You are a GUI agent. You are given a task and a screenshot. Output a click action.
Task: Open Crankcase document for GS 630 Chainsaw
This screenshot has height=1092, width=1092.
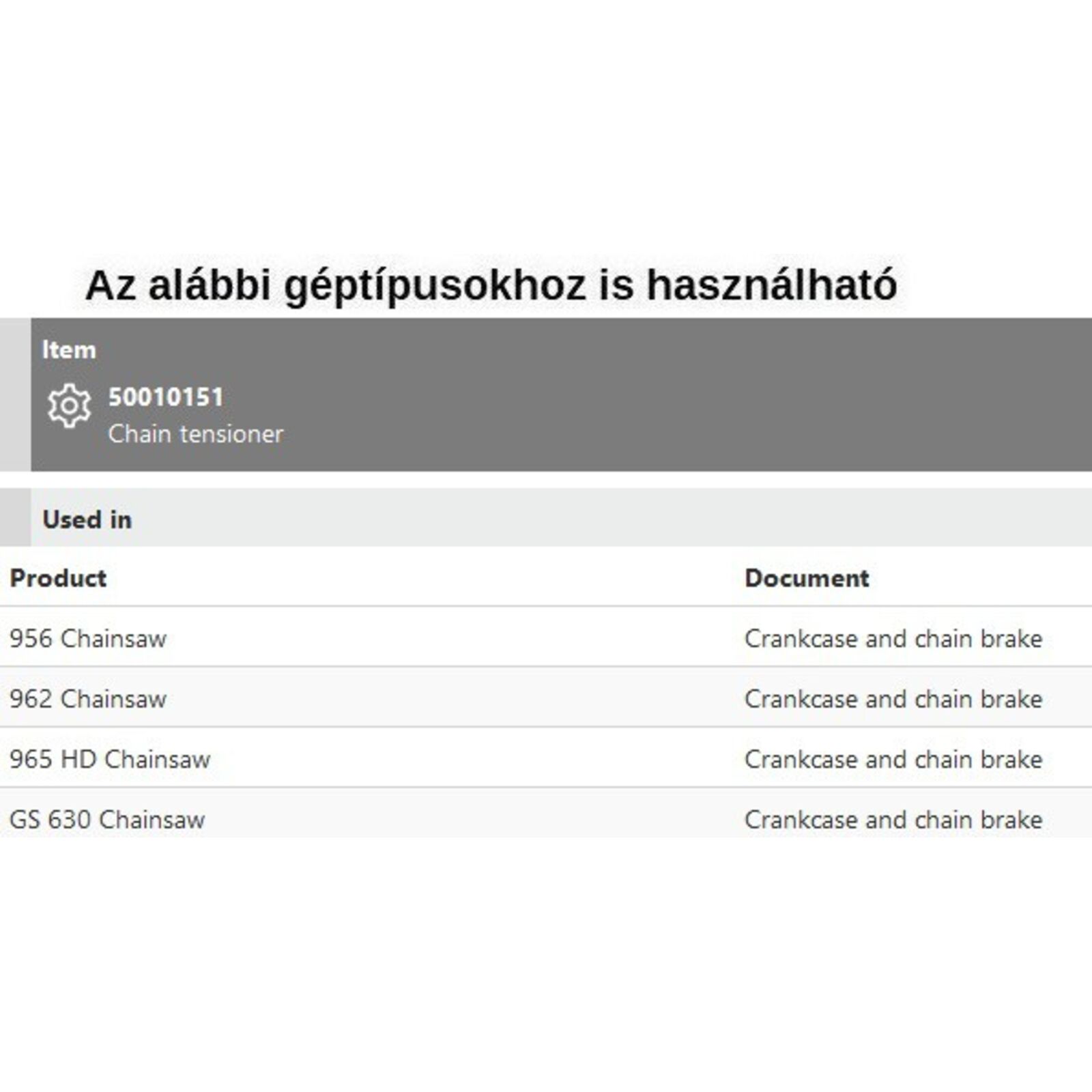click(893, 819)
